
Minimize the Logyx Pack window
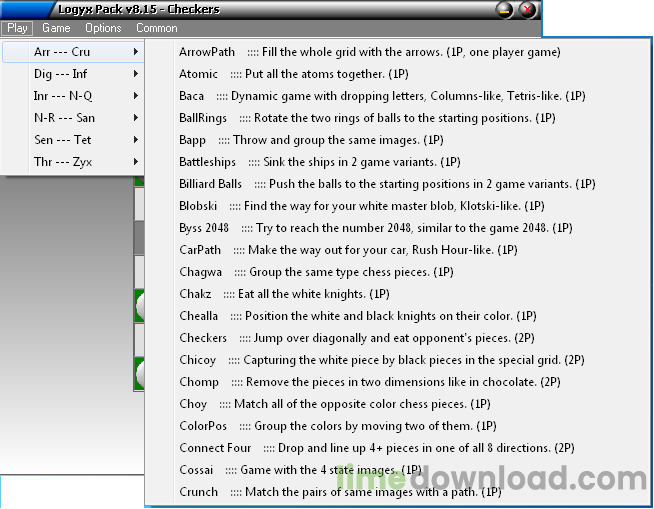pos(505,10)
